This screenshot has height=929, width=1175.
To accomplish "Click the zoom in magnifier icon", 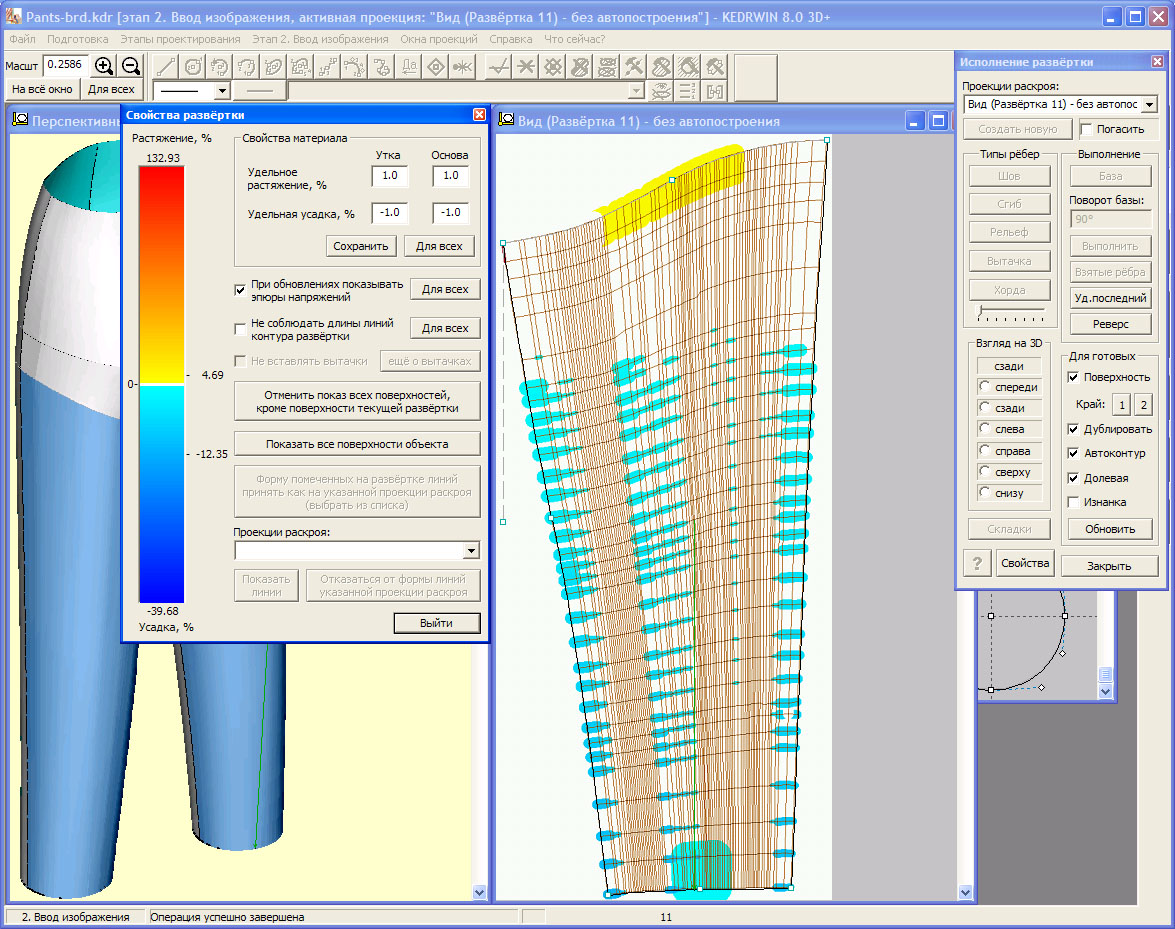I will [103, 66].
